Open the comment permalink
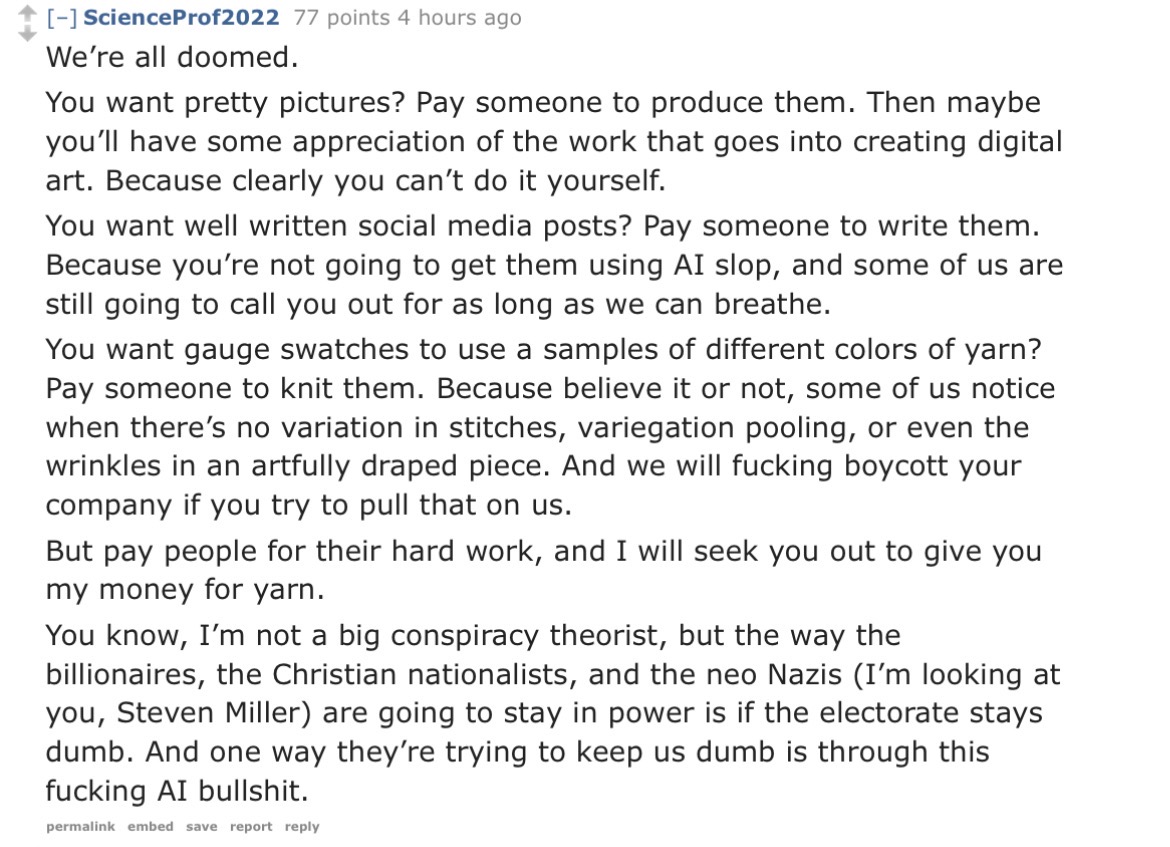This screenshot has height=847, width=1170. coord(81,826)
